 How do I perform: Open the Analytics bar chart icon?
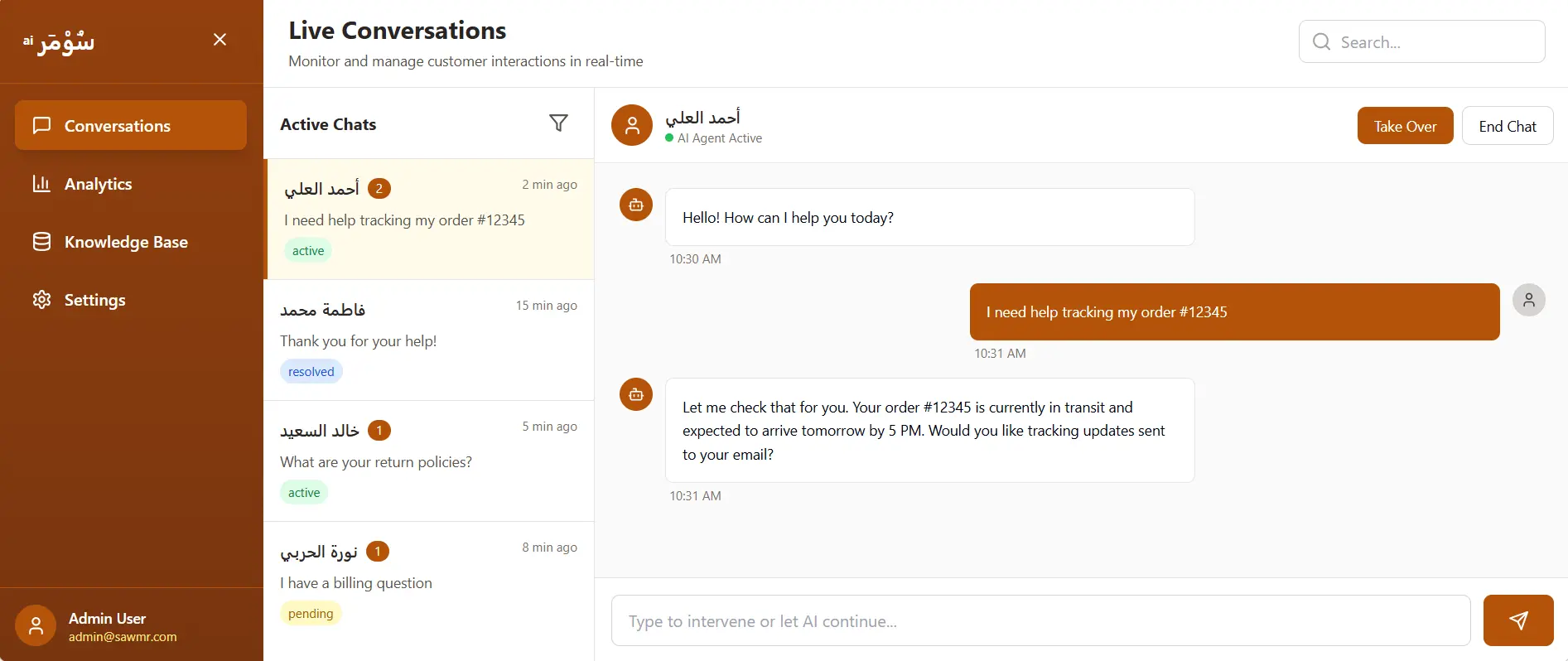pyautogui.click(x=42, y=183)
